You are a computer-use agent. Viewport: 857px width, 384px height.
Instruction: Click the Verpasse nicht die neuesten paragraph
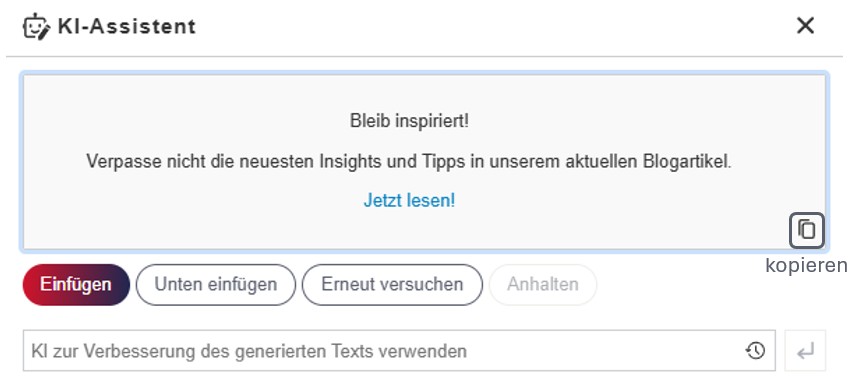pyautogui.click(x=409, y=162)
